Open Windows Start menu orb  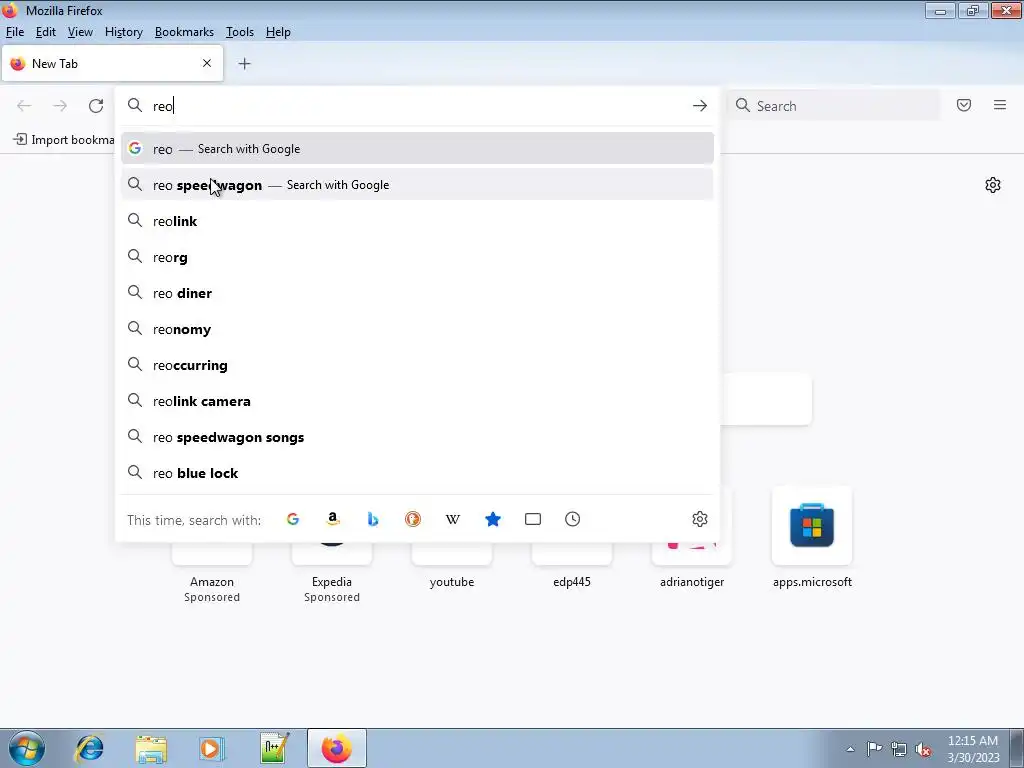26,748
